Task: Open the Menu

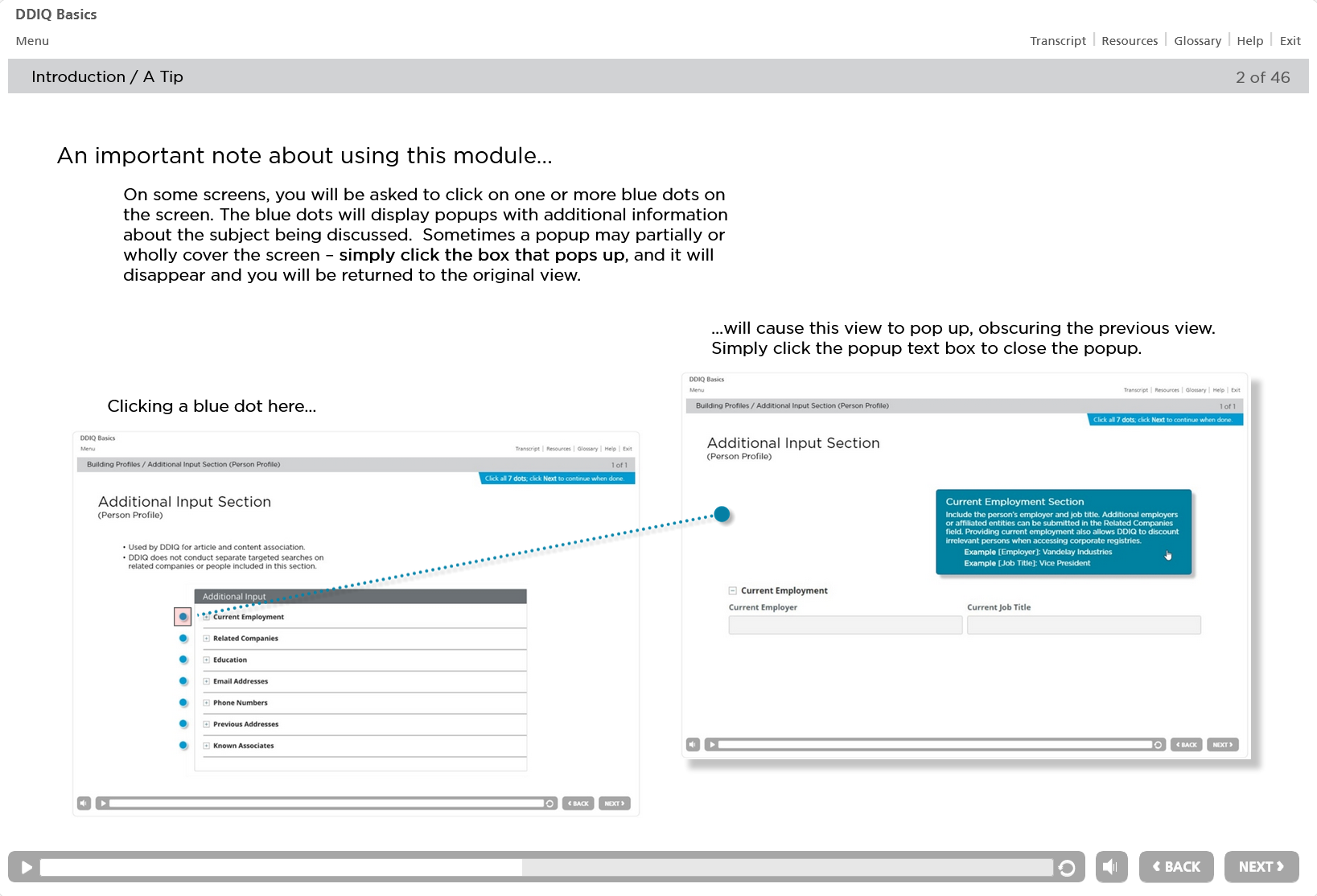Action: [x=32, y=41]
